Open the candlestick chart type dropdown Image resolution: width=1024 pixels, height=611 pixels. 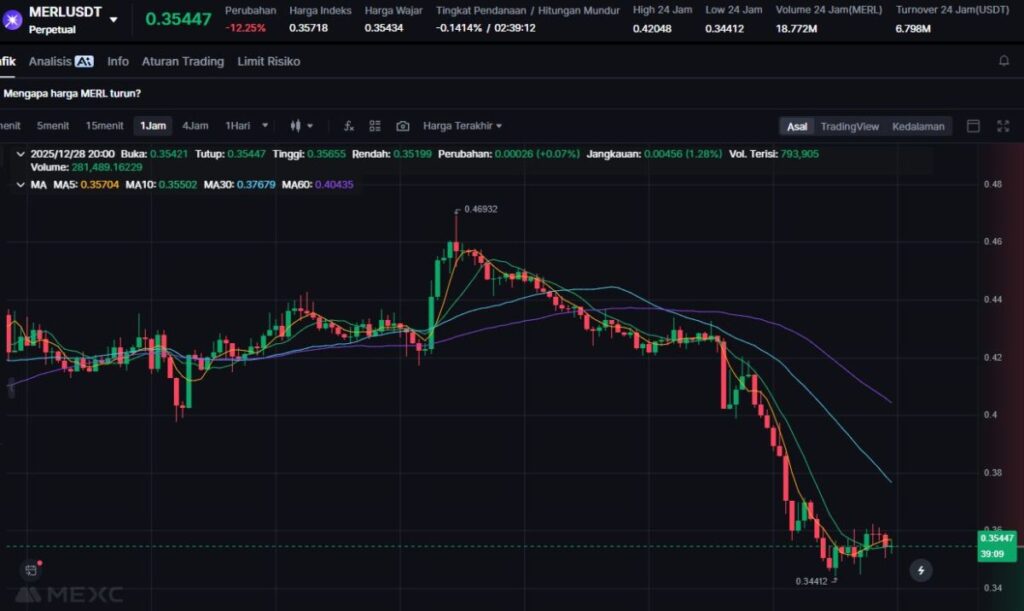(301, 126)
